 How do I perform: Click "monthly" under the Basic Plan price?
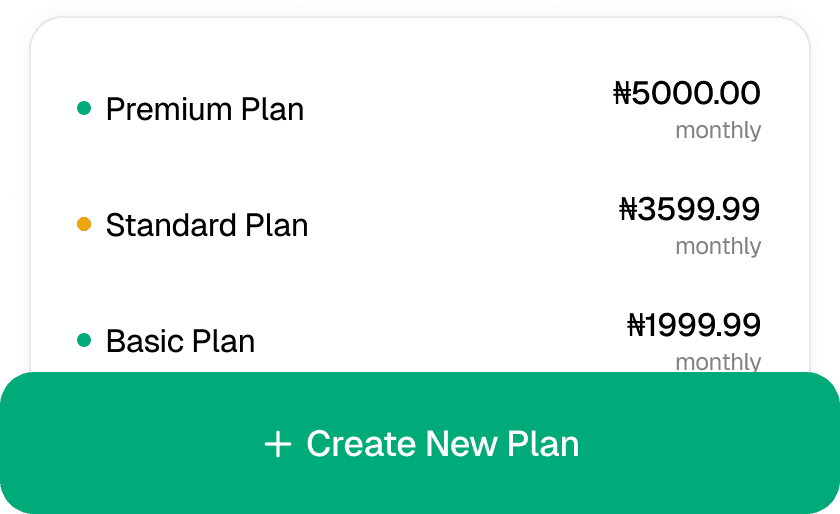[718, 362]
